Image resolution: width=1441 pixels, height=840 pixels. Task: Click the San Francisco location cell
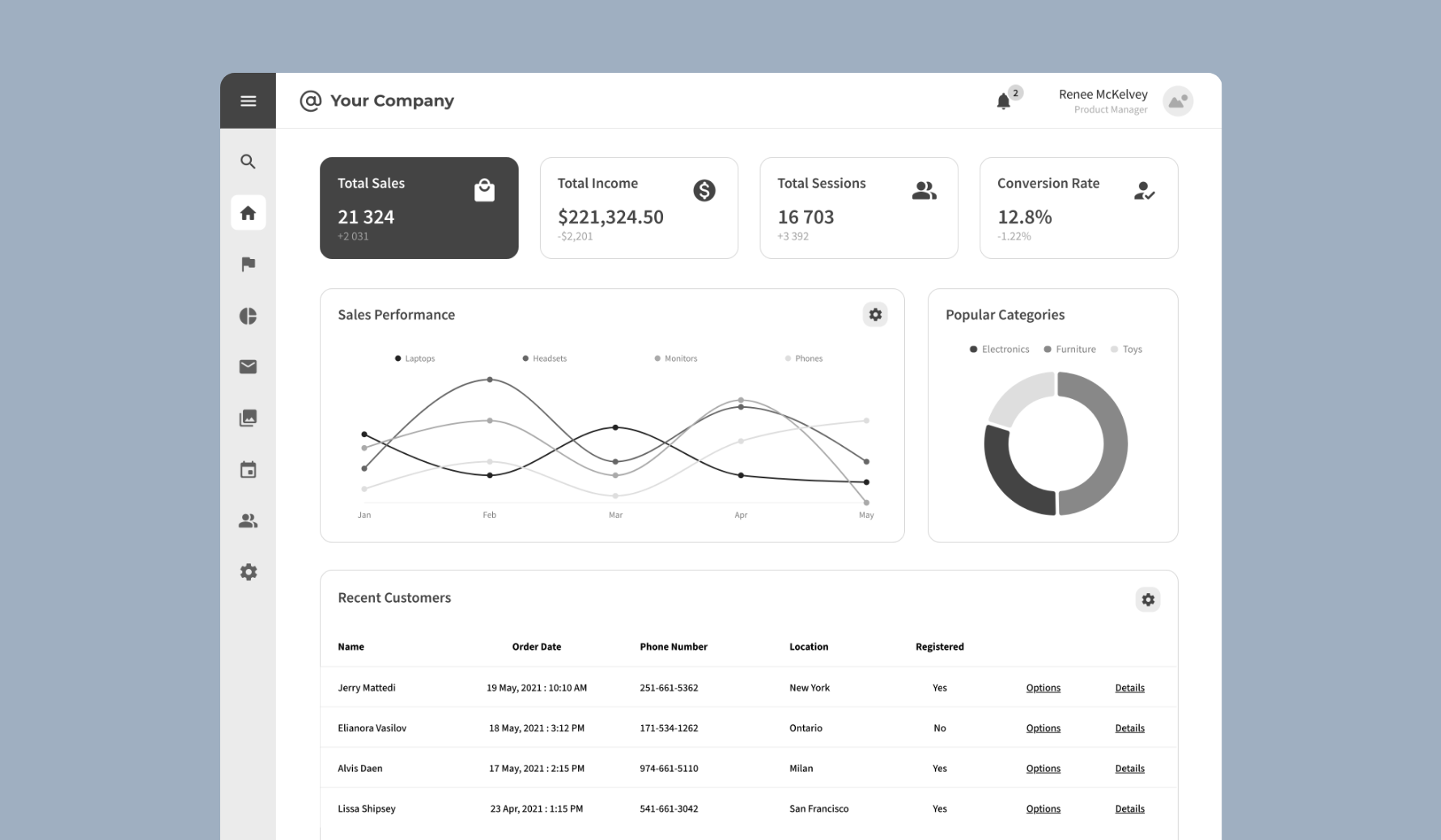(x=818, y=809)
